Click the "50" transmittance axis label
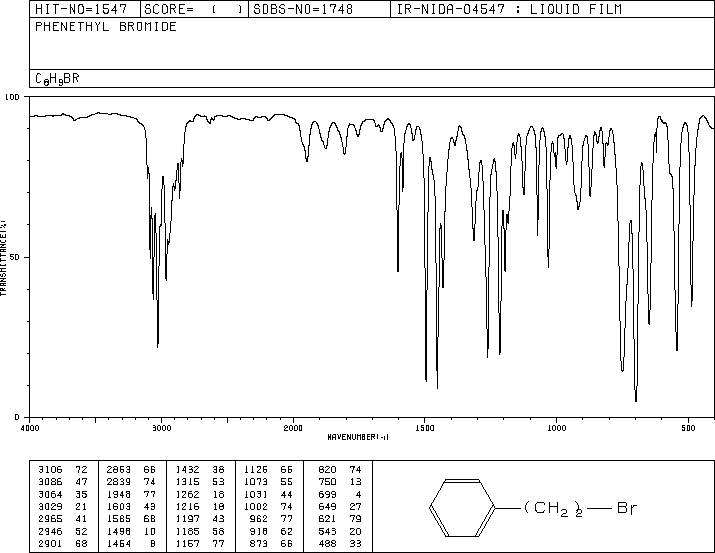This screenshot has width=715, height=553. [x=14, y=257]
